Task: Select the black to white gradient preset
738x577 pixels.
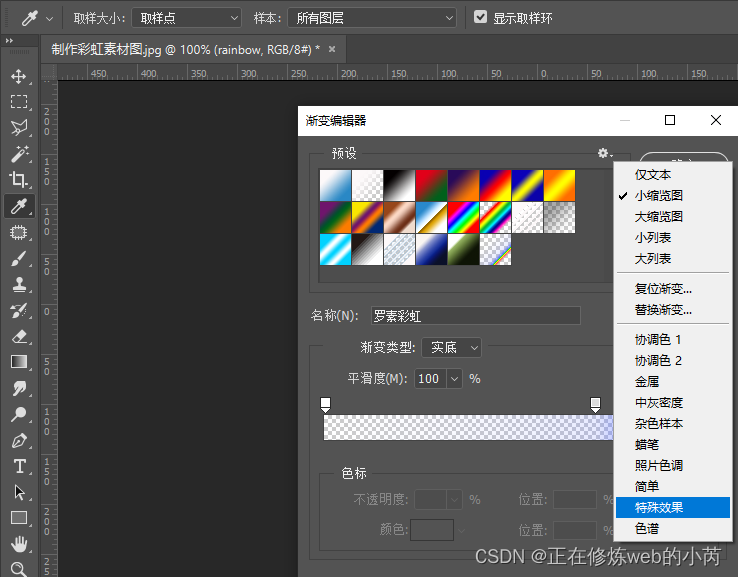Action: pos(399,185)
